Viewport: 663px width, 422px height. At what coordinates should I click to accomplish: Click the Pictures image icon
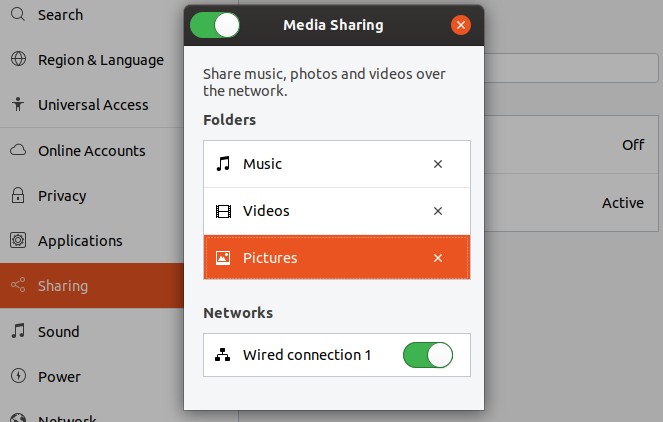tap(223, 258)
